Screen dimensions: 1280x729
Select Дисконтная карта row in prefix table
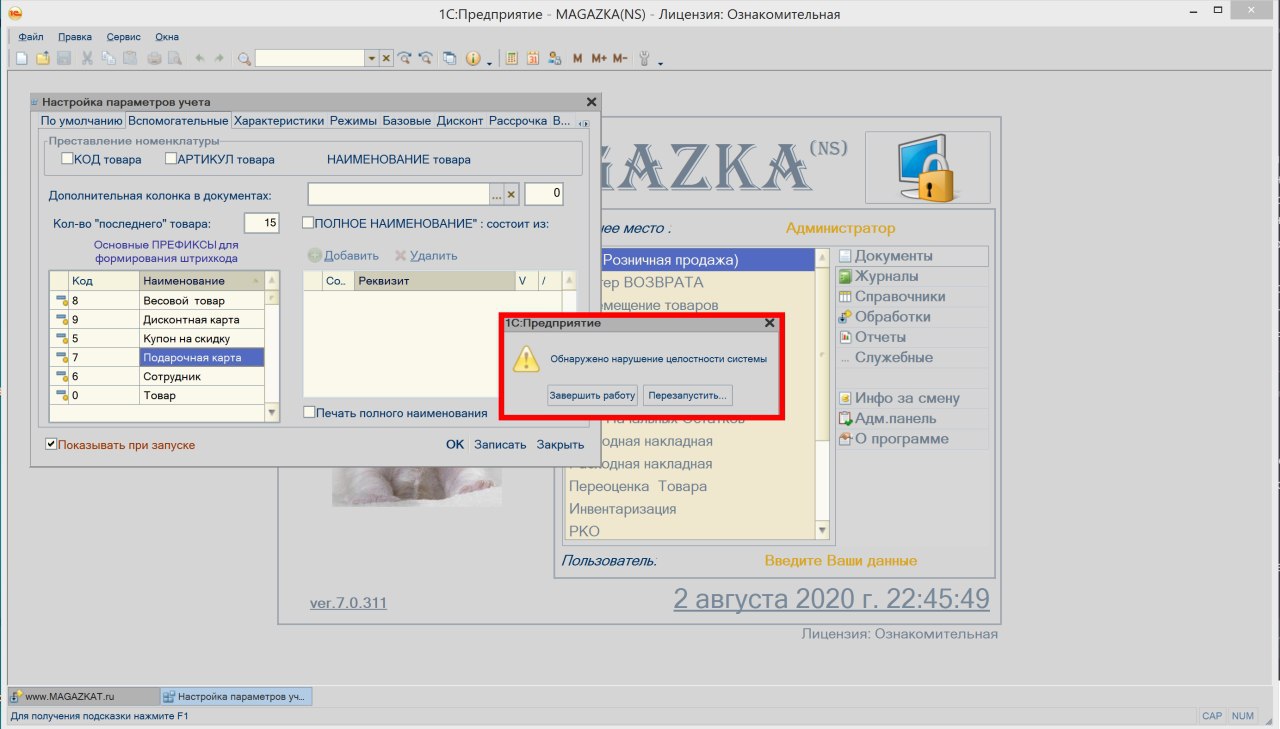(157, 319)
